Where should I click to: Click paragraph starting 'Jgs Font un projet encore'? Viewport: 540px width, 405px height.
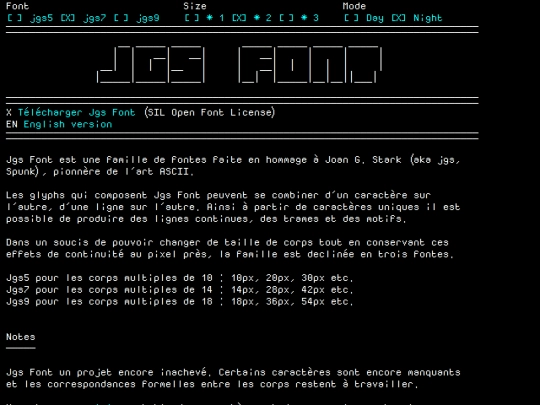click(233, 378)
